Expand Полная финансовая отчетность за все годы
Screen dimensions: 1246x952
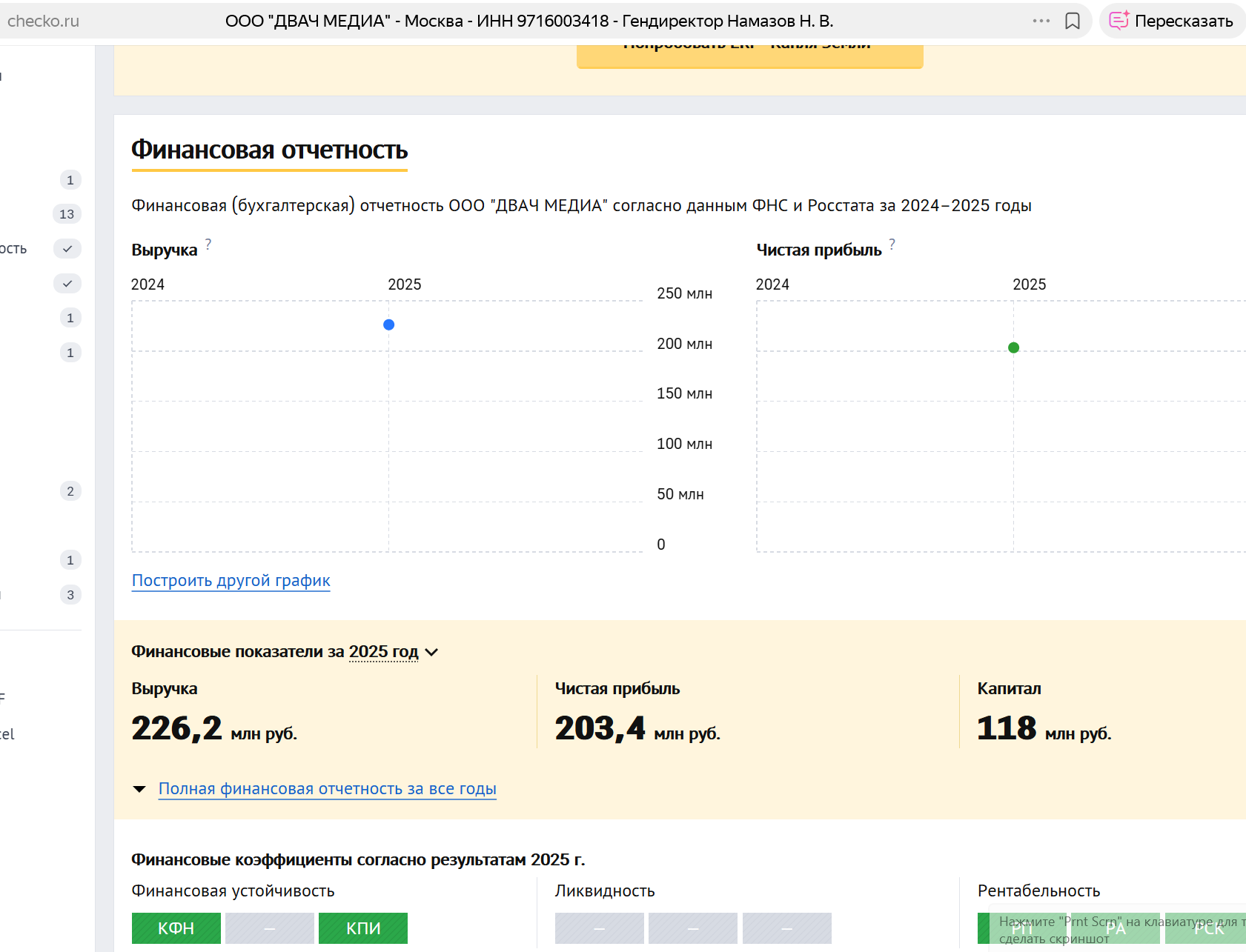(x=327, y=789)
